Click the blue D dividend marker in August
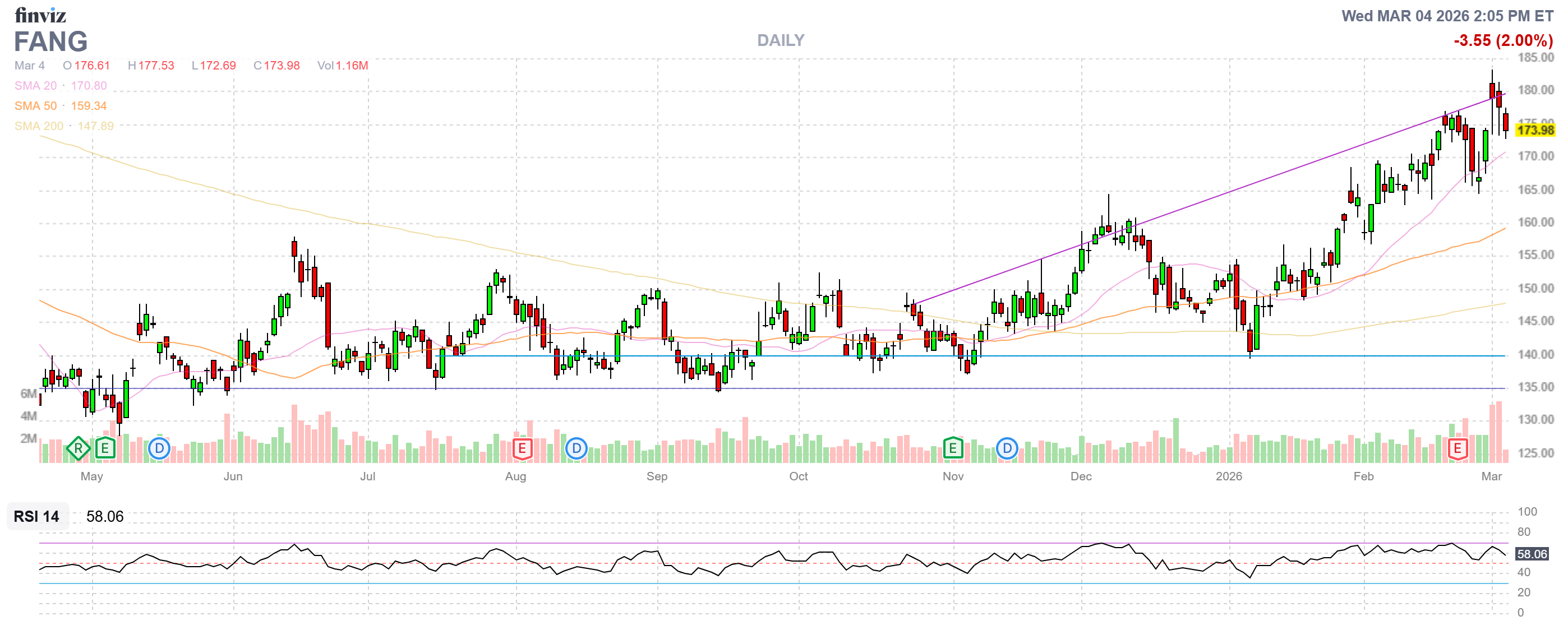1568x630 pixels. click(576, 450)
